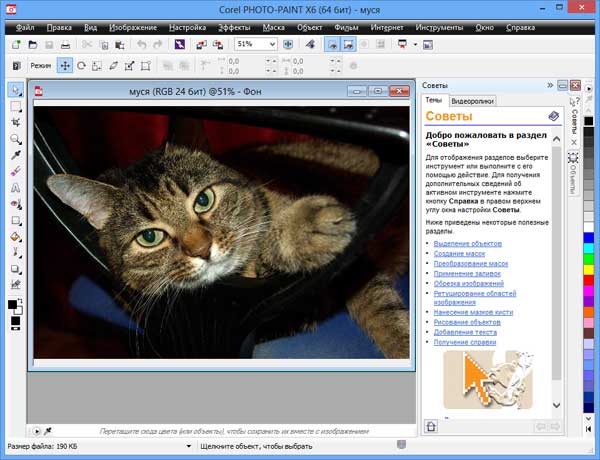
Task: Click the Print icon in the toolbar
Action: [x=65, y=45]
